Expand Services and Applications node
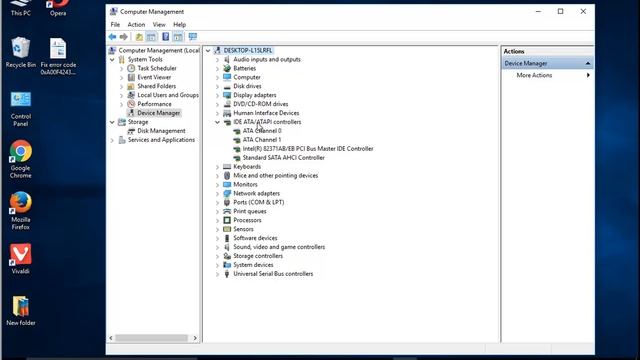Screen dimensions: 640x360 [x=112, y=140]
